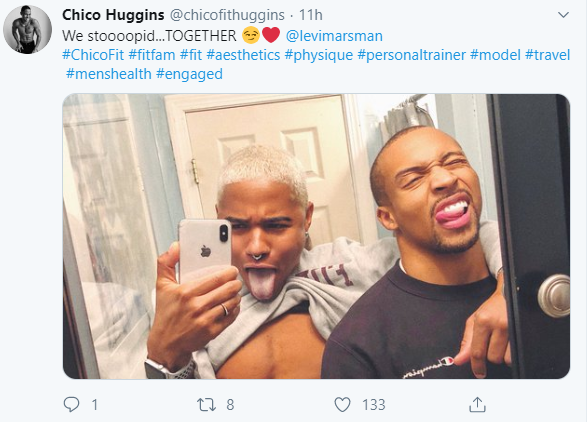Like the tweet with the heart icon

point(342,405)
